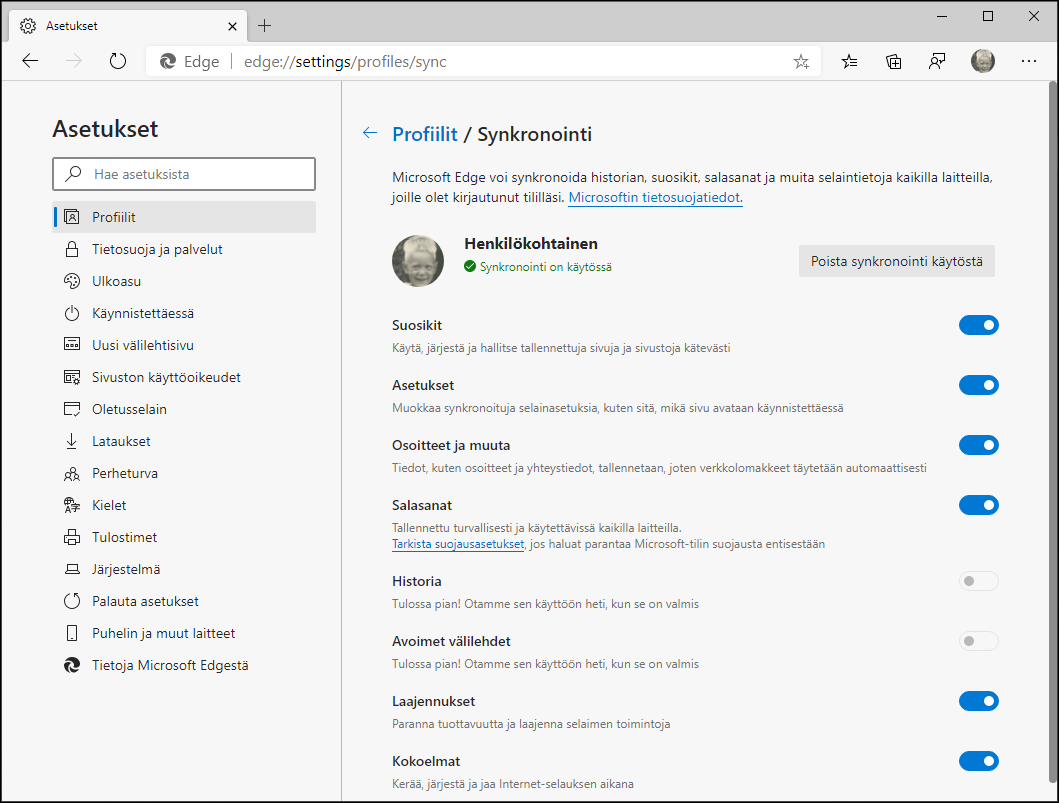
Task: Add this page to favorites via star icon
Action: [x=800, y=61]
